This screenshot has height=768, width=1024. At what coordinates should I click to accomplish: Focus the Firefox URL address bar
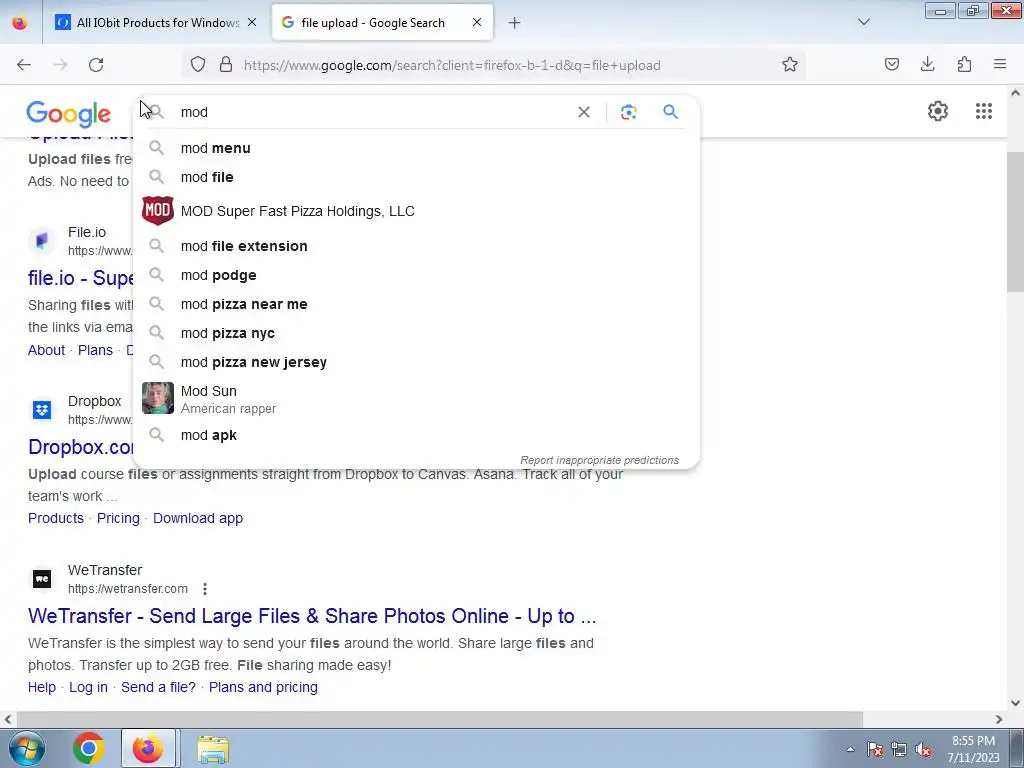(x=496, y=65)
